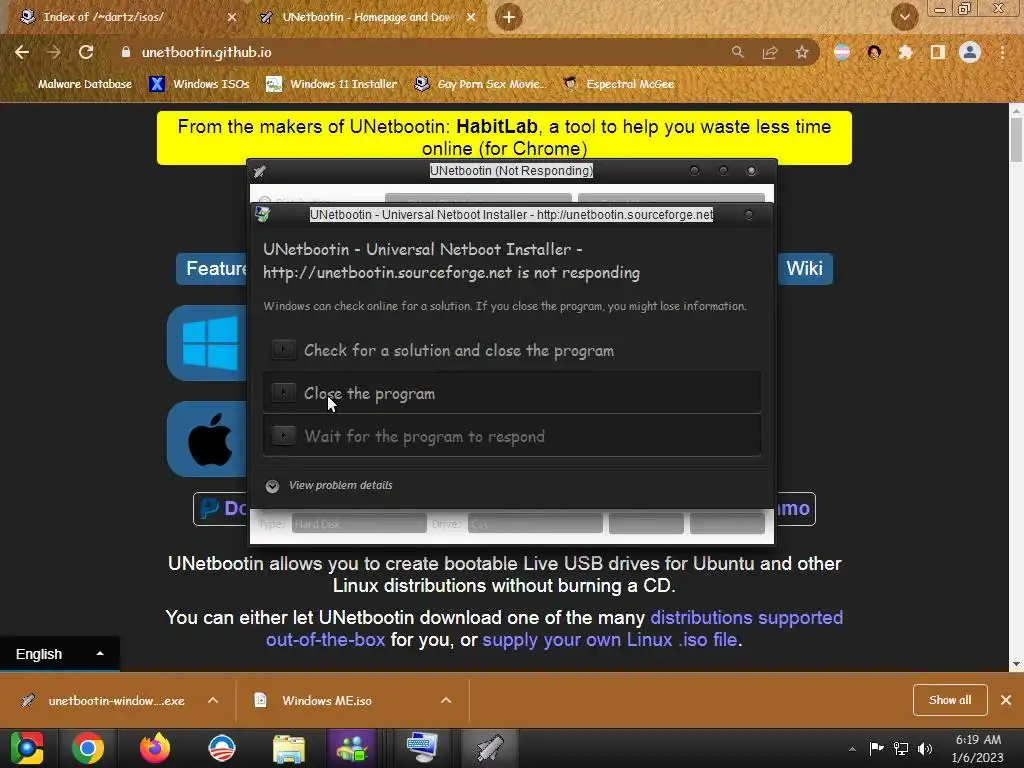Click the tab search dropdown arrow
Image resolution: width=1024 pixels, height=768 pixels.
(x=905, y=17)
